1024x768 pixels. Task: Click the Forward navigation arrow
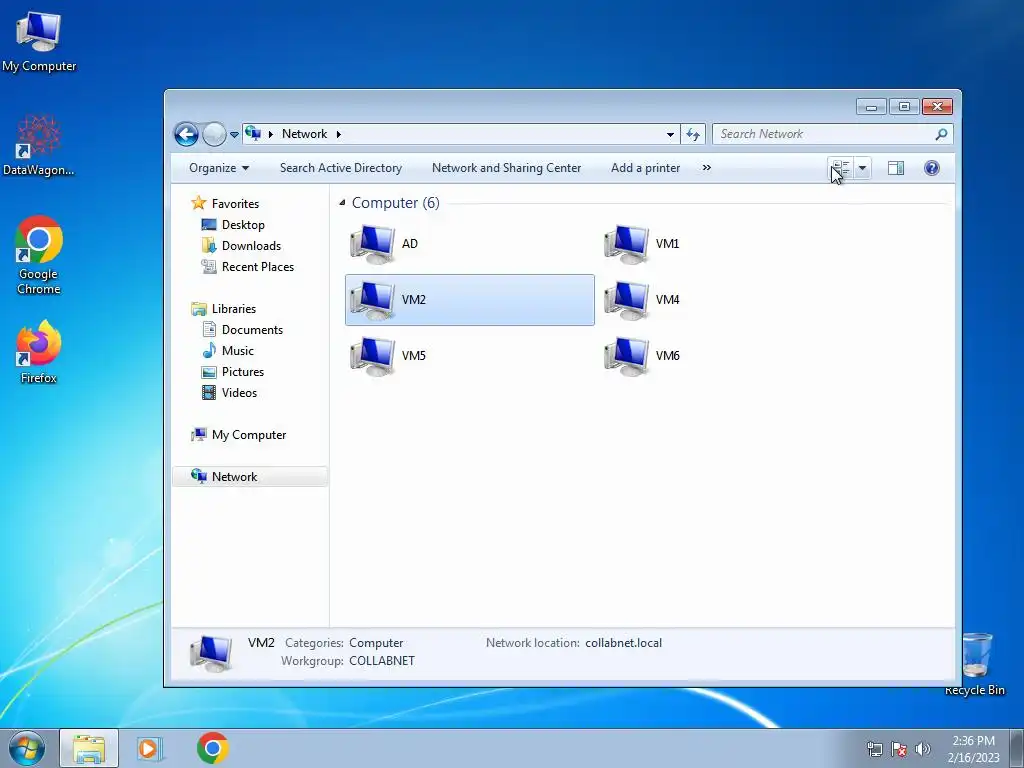pyautogui.click(x=214, y=135)
